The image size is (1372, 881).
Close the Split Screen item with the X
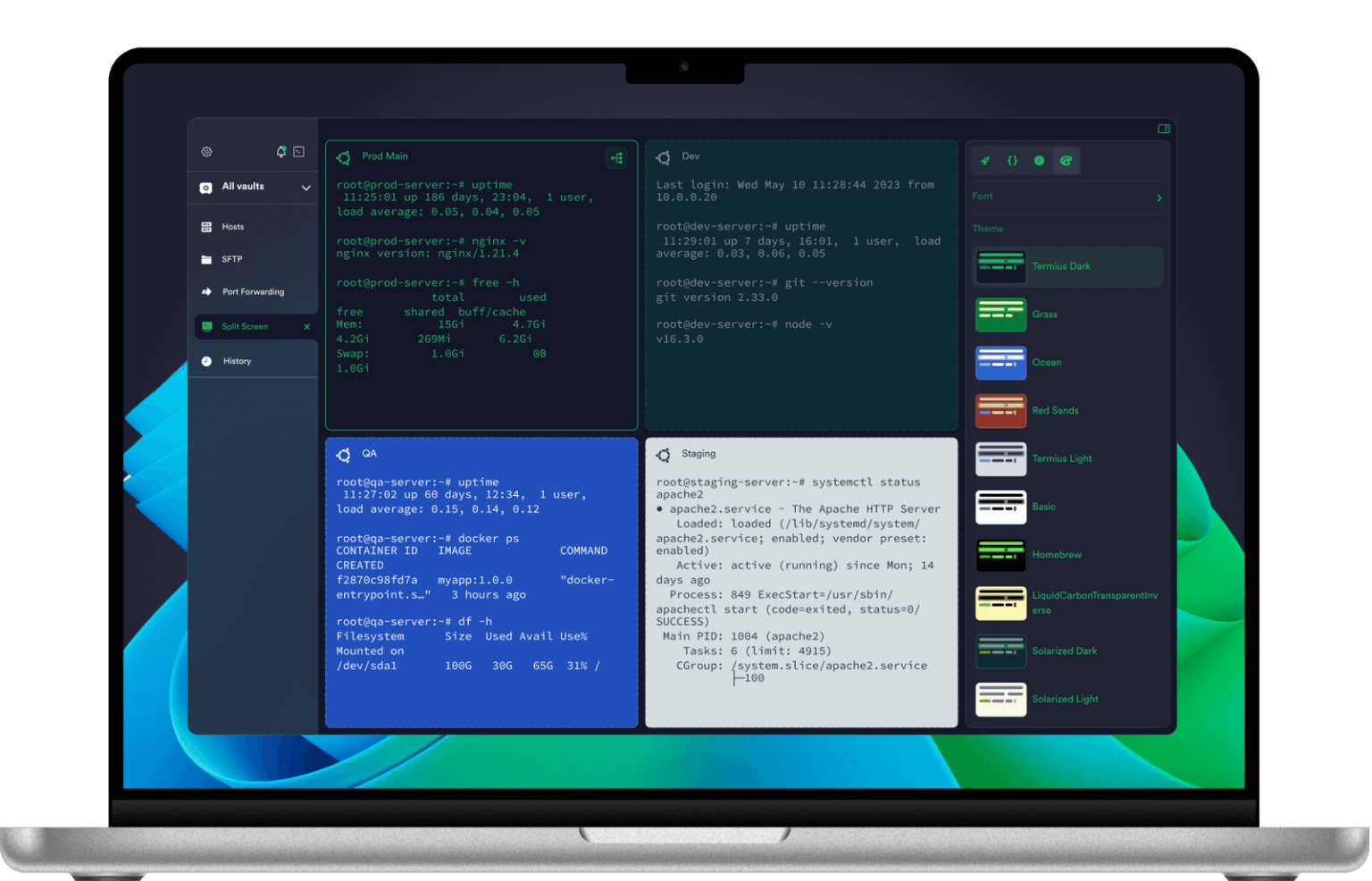[306, 326]
